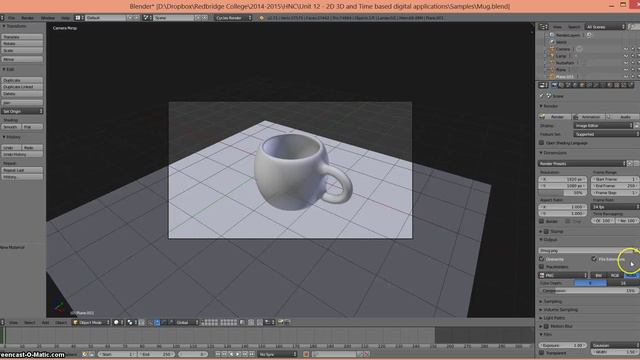
Task: Adjust the Compression 15% slider
Action: [x=589, y=291]
